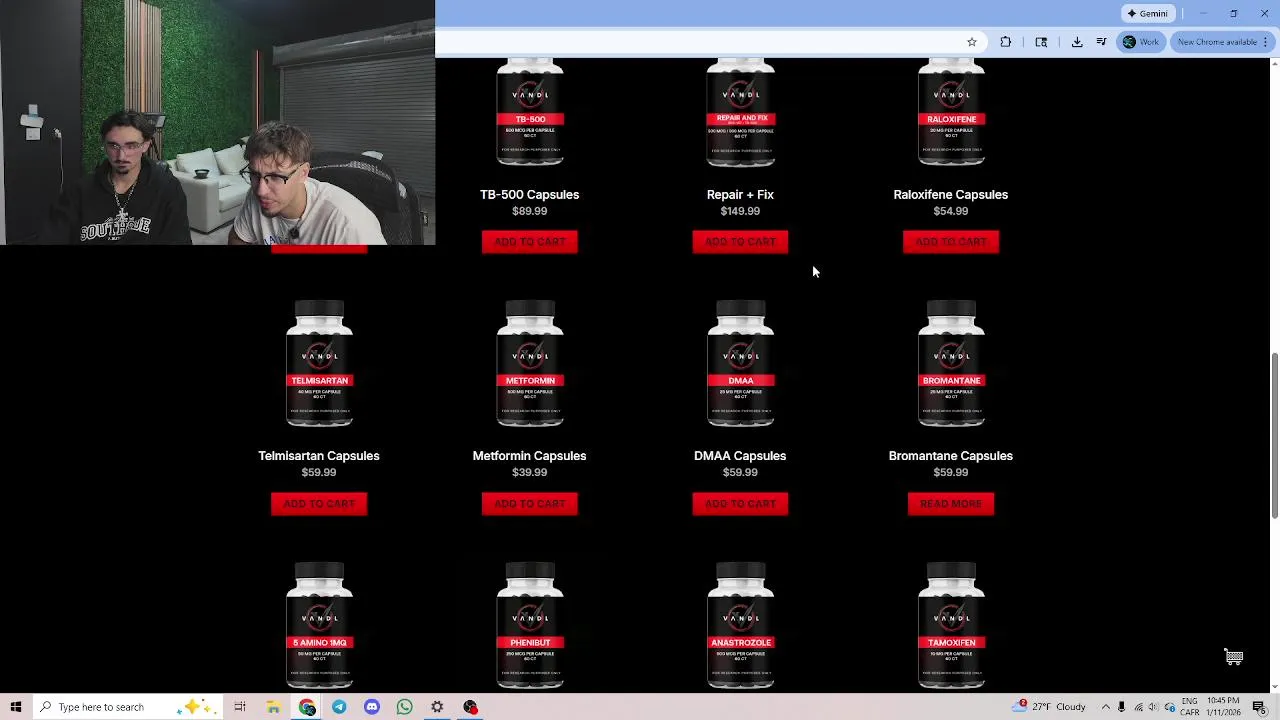Click the $89.99 price of TB-500
Image resolution: width=1280 pixels, height=720 pixels.
529,211
